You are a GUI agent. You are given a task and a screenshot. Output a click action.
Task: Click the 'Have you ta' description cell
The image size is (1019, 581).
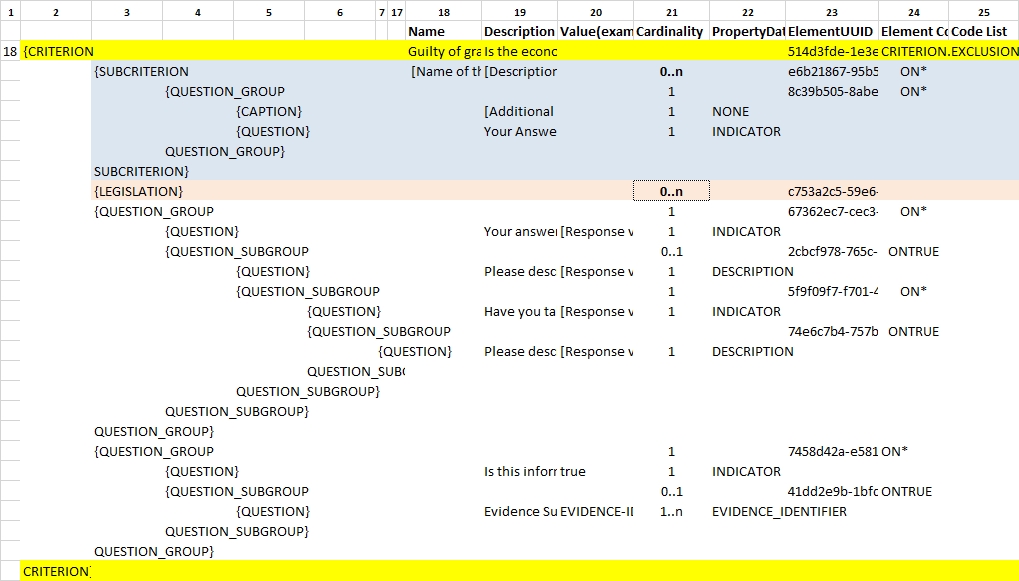tap(520, 311)
